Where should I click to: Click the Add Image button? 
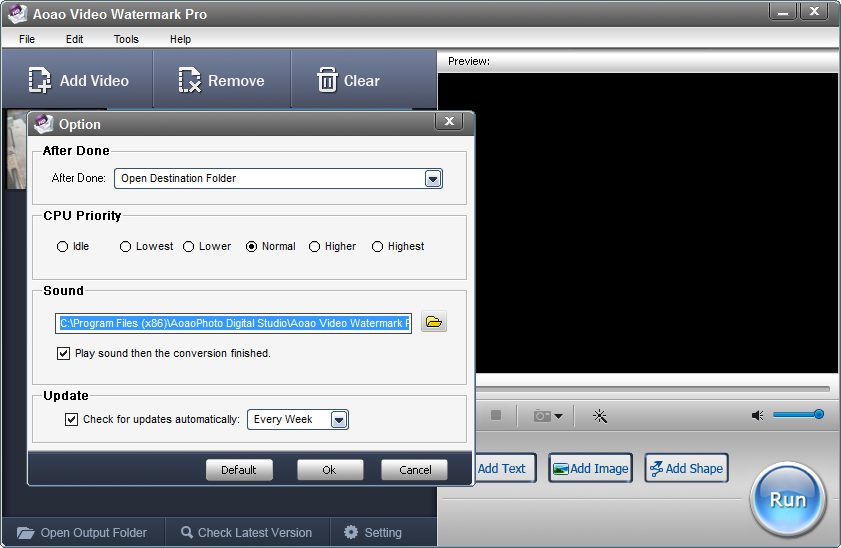click(591, 469)
